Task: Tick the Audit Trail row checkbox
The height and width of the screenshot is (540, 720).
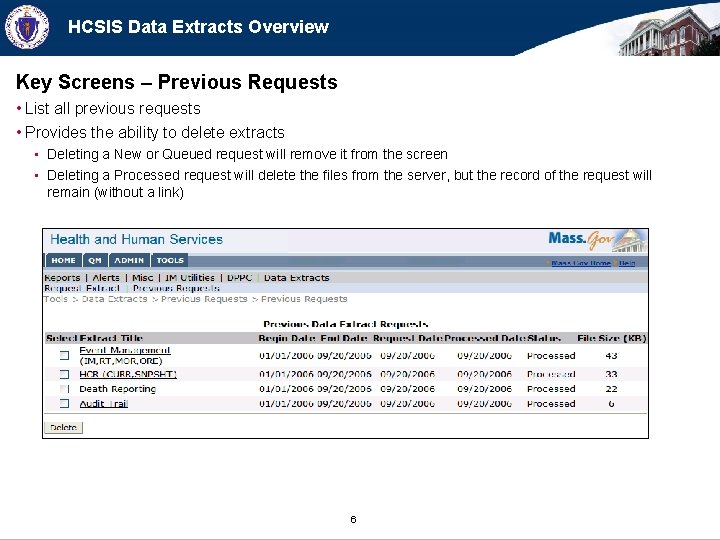Action: click(x=65, y=404)
